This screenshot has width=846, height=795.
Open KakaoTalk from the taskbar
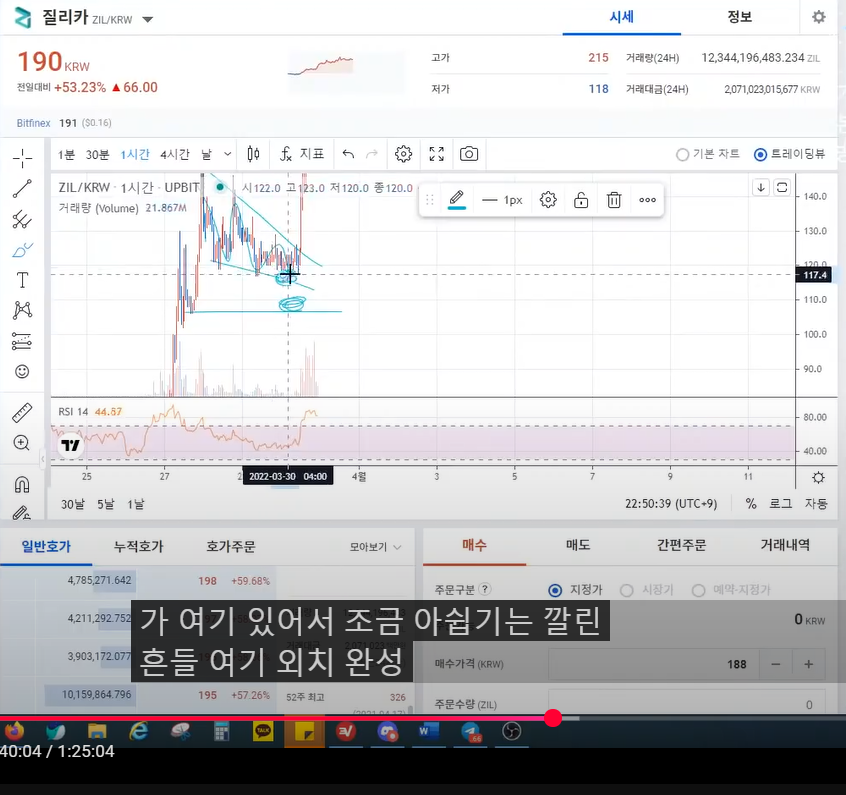click(263, 732)
